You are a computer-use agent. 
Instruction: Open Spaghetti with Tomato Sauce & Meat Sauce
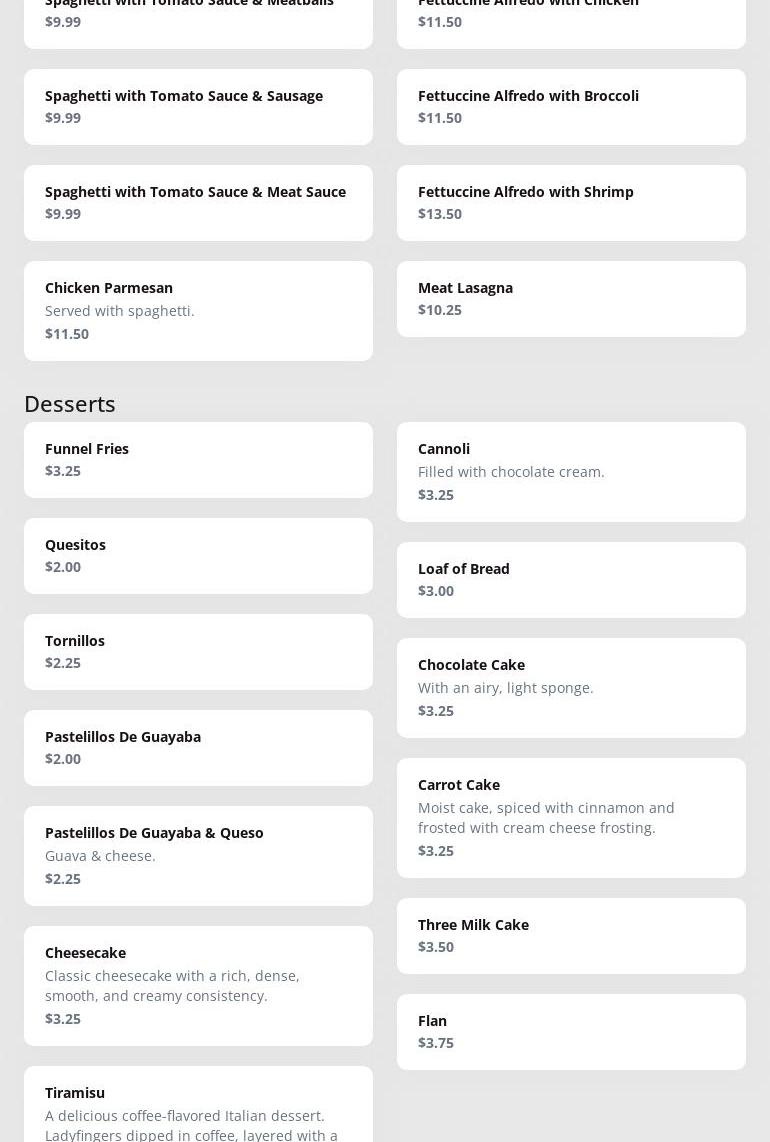(x=198, y=203)
